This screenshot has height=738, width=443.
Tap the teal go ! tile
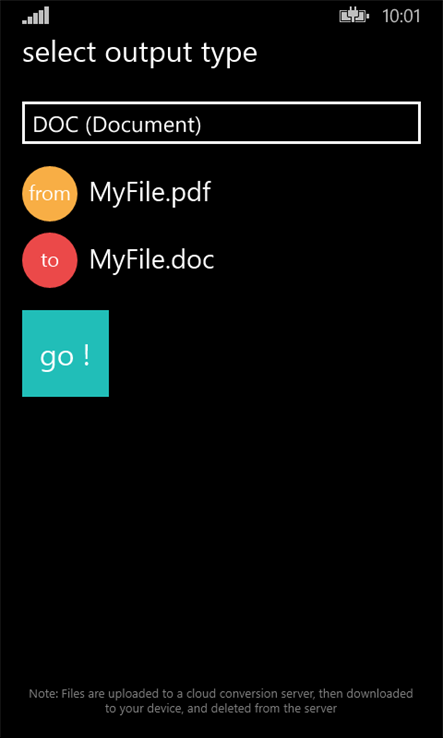pos(65,353)
